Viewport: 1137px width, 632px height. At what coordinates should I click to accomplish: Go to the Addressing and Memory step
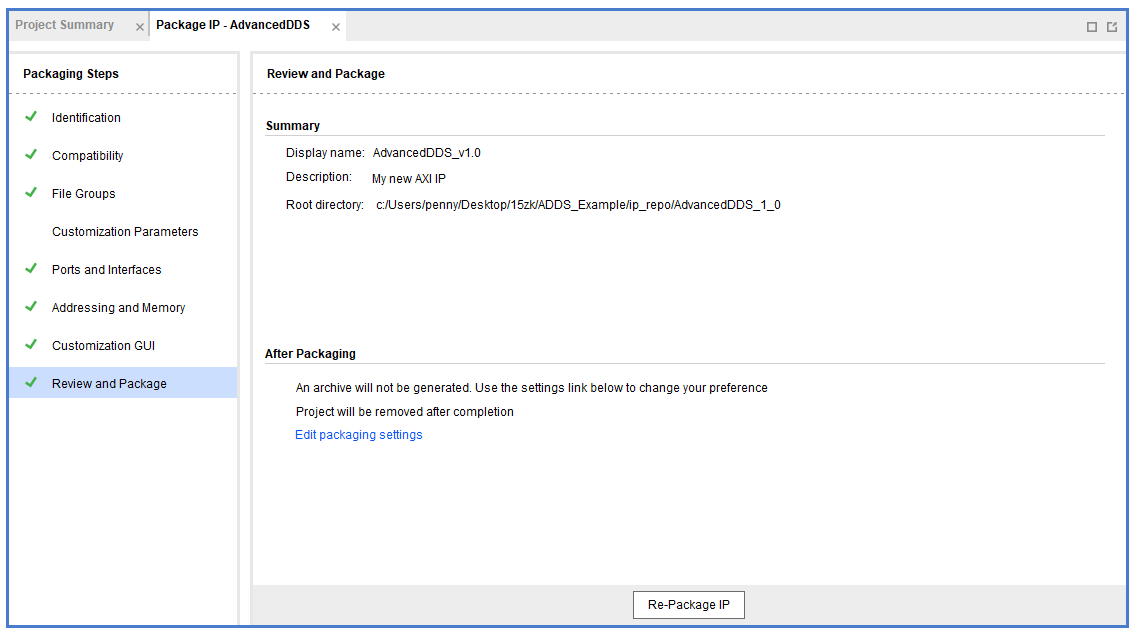tap(118, 308)
